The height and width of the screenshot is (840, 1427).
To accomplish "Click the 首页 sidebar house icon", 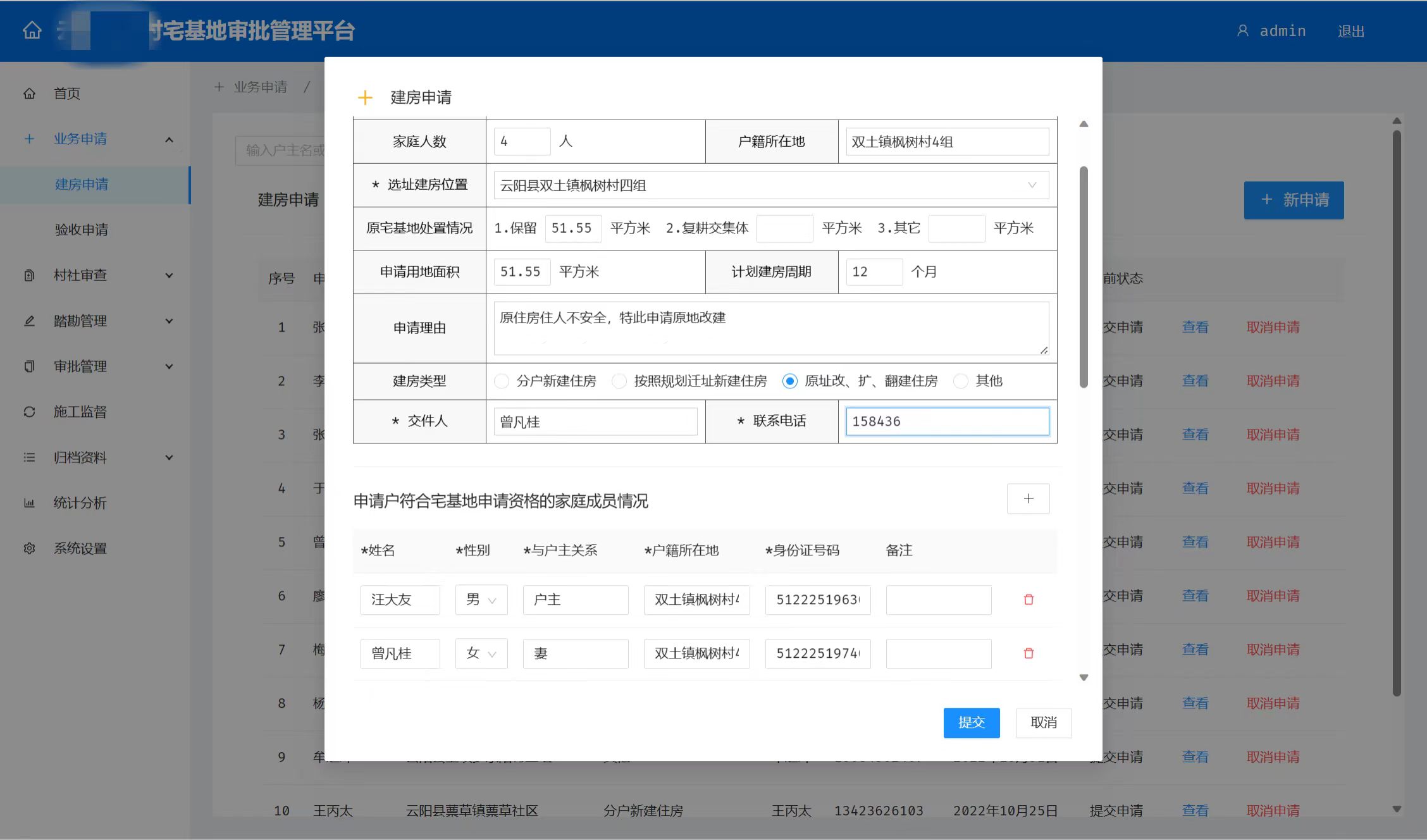I will [x=29, y=94].
